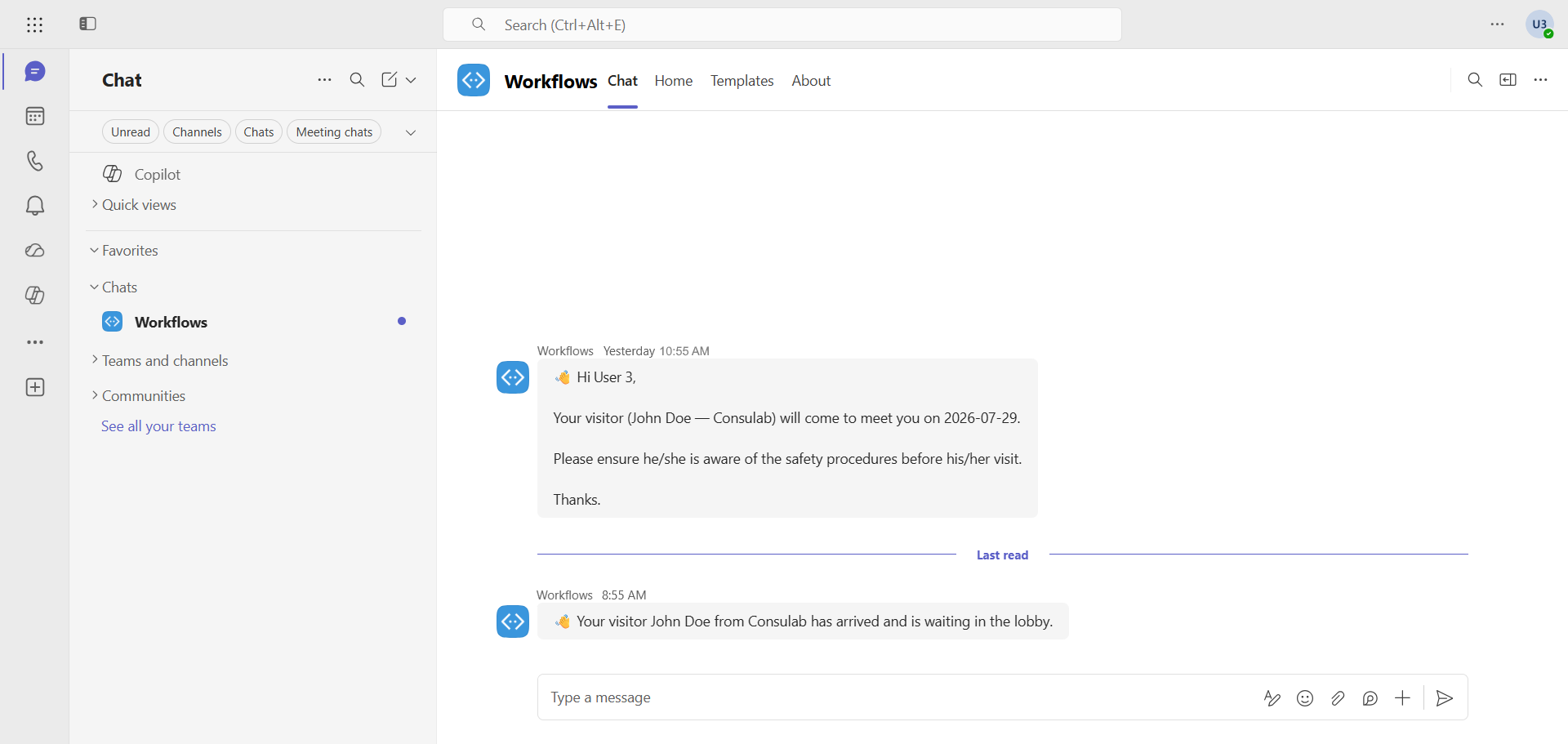The width and height of the screenshot is (1568, 744).
Task: Switch to the Chat tab in Workflows
Action: click(622, 81)
